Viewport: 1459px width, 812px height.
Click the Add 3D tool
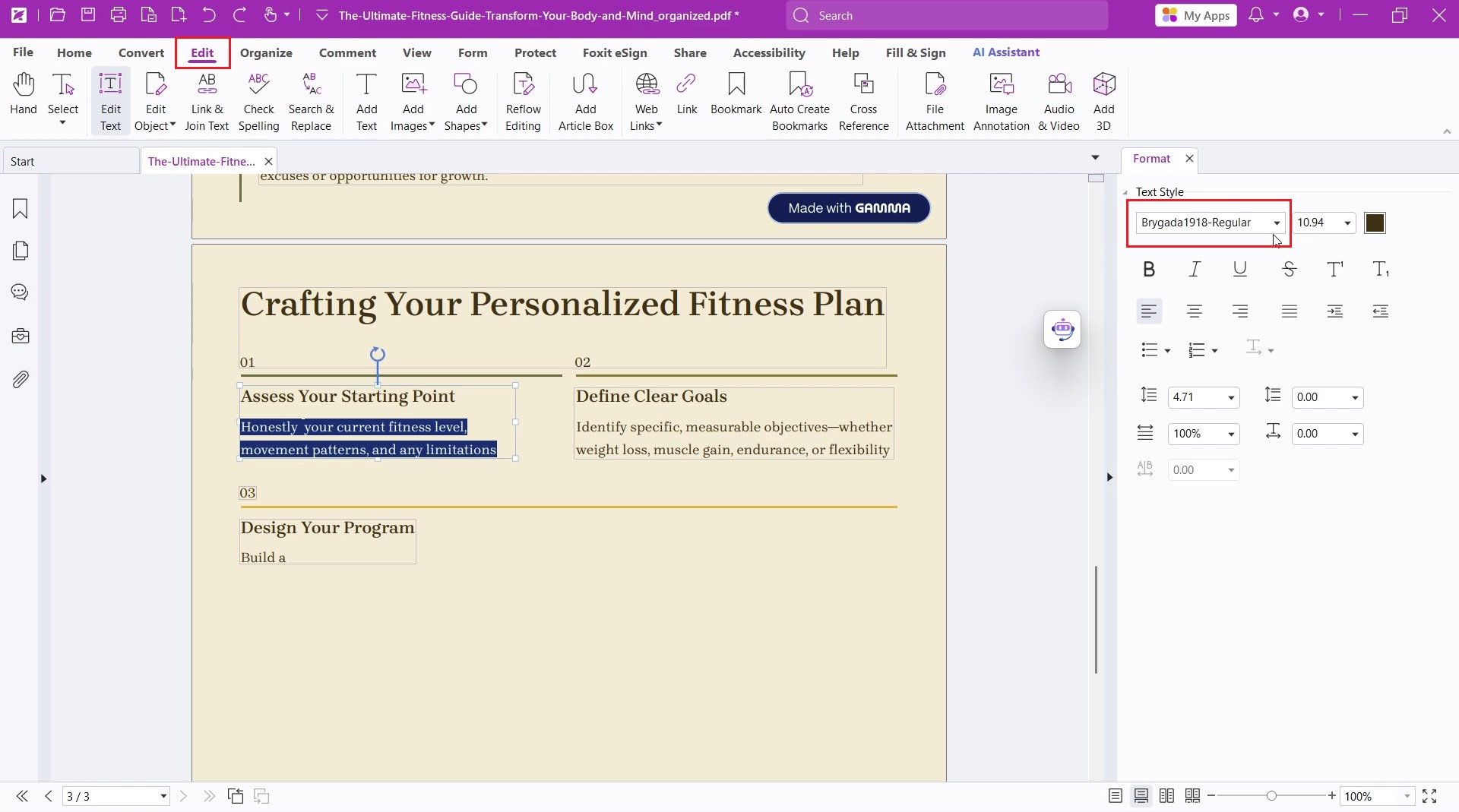[x=1103, y=102]
